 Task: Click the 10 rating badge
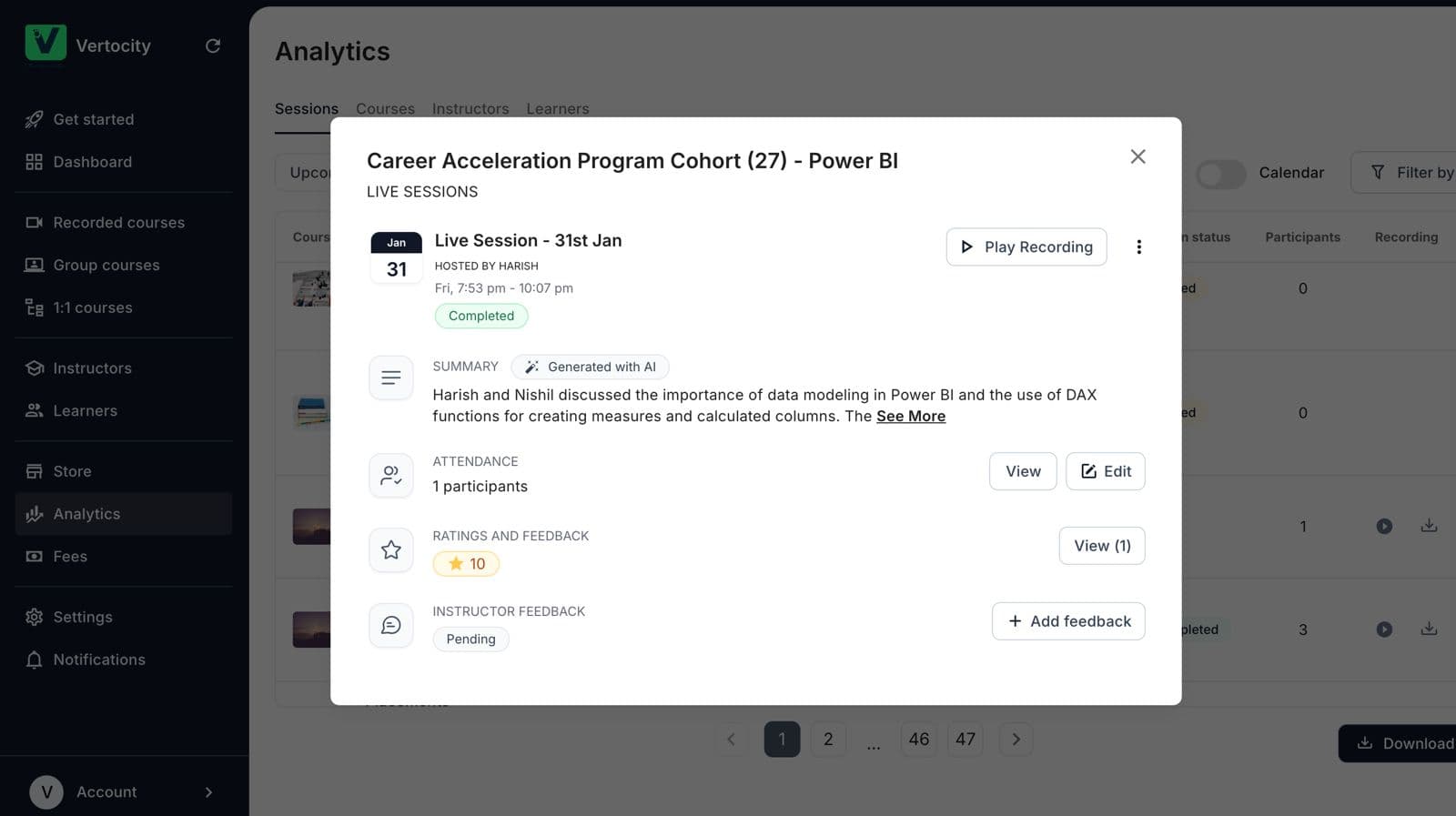pos(466,564)
